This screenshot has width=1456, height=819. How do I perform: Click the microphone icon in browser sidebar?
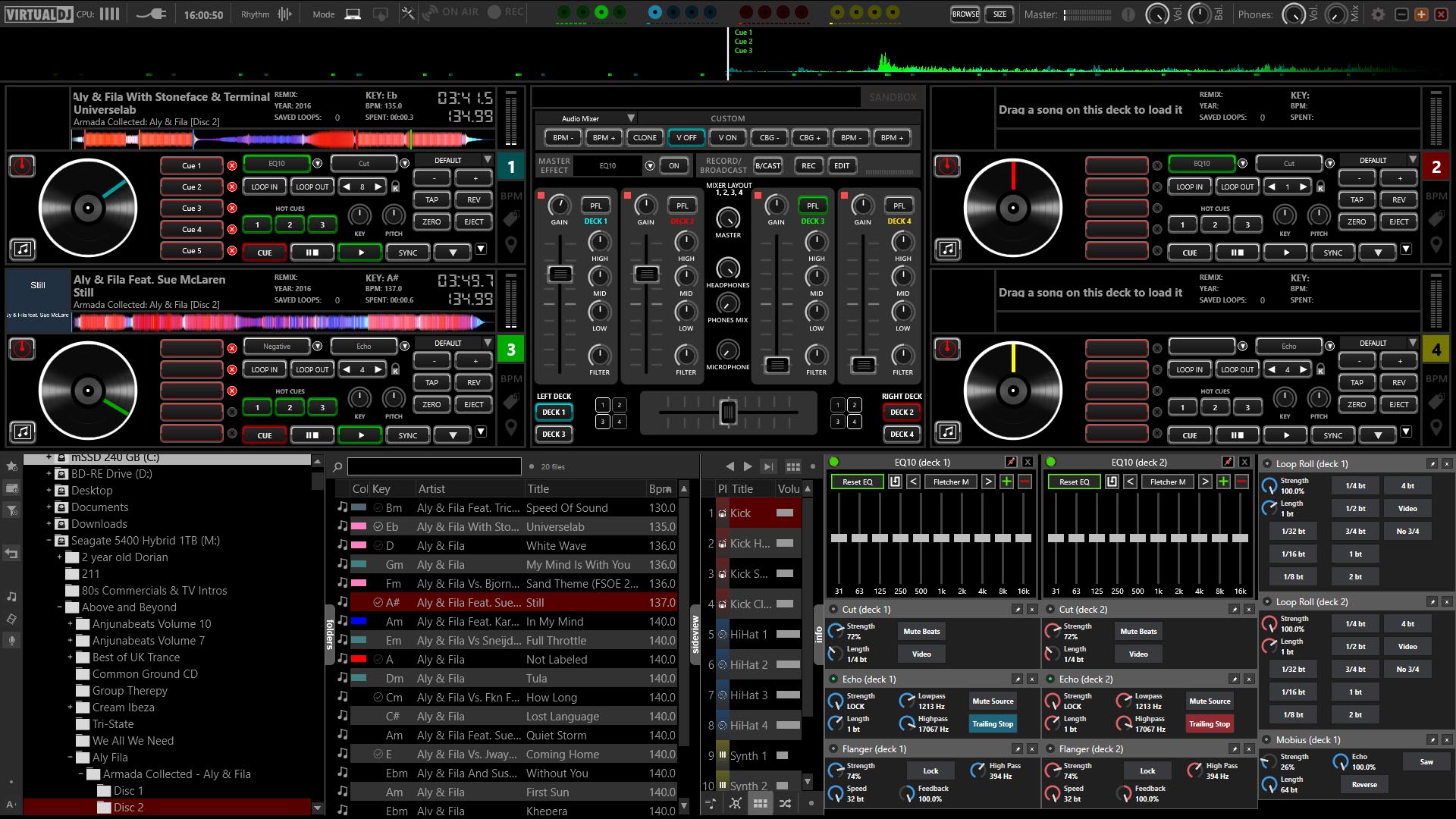coord(11,641)
